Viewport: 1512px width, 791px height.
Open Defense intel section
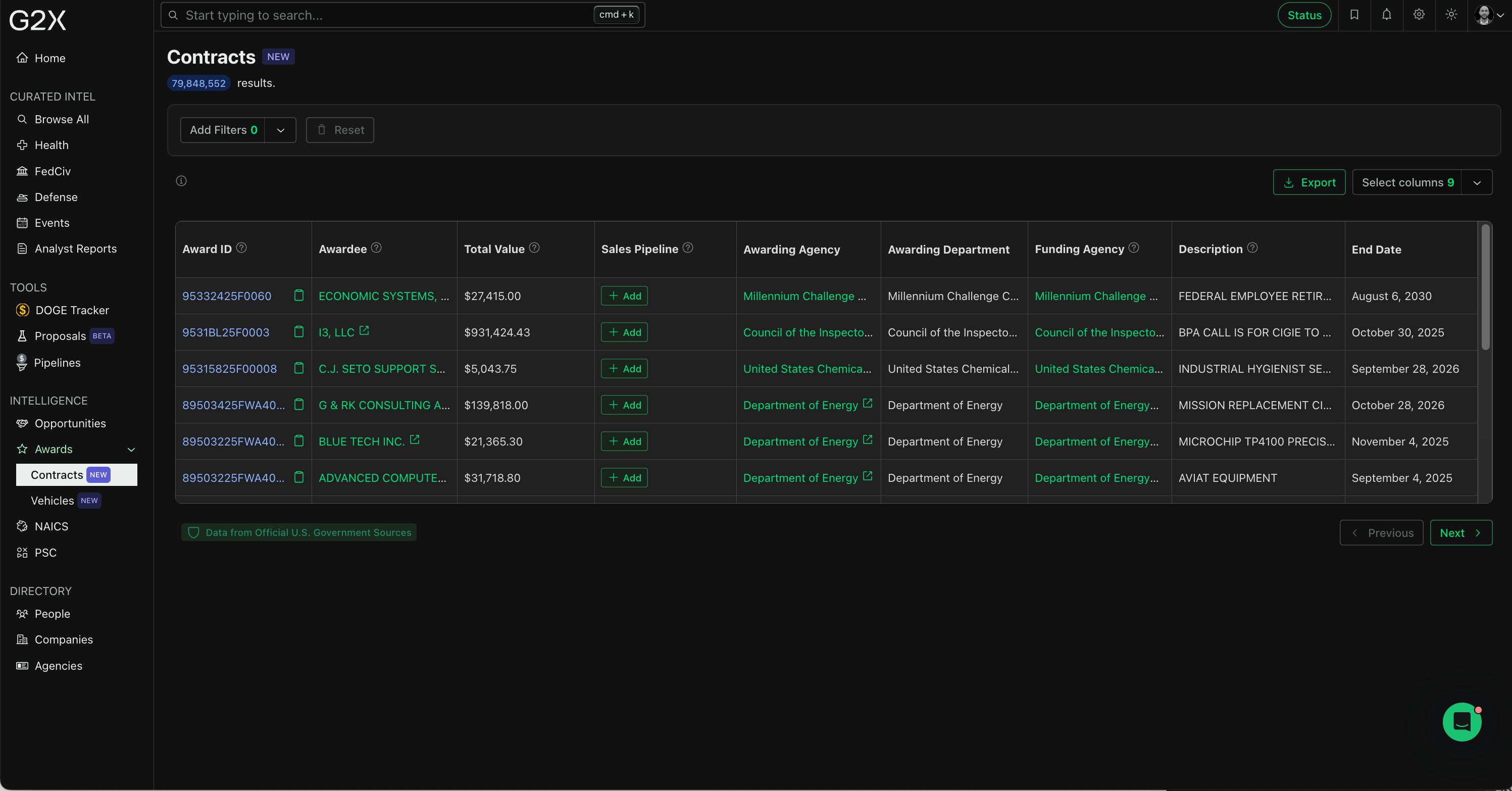click(x=47, y=196)
